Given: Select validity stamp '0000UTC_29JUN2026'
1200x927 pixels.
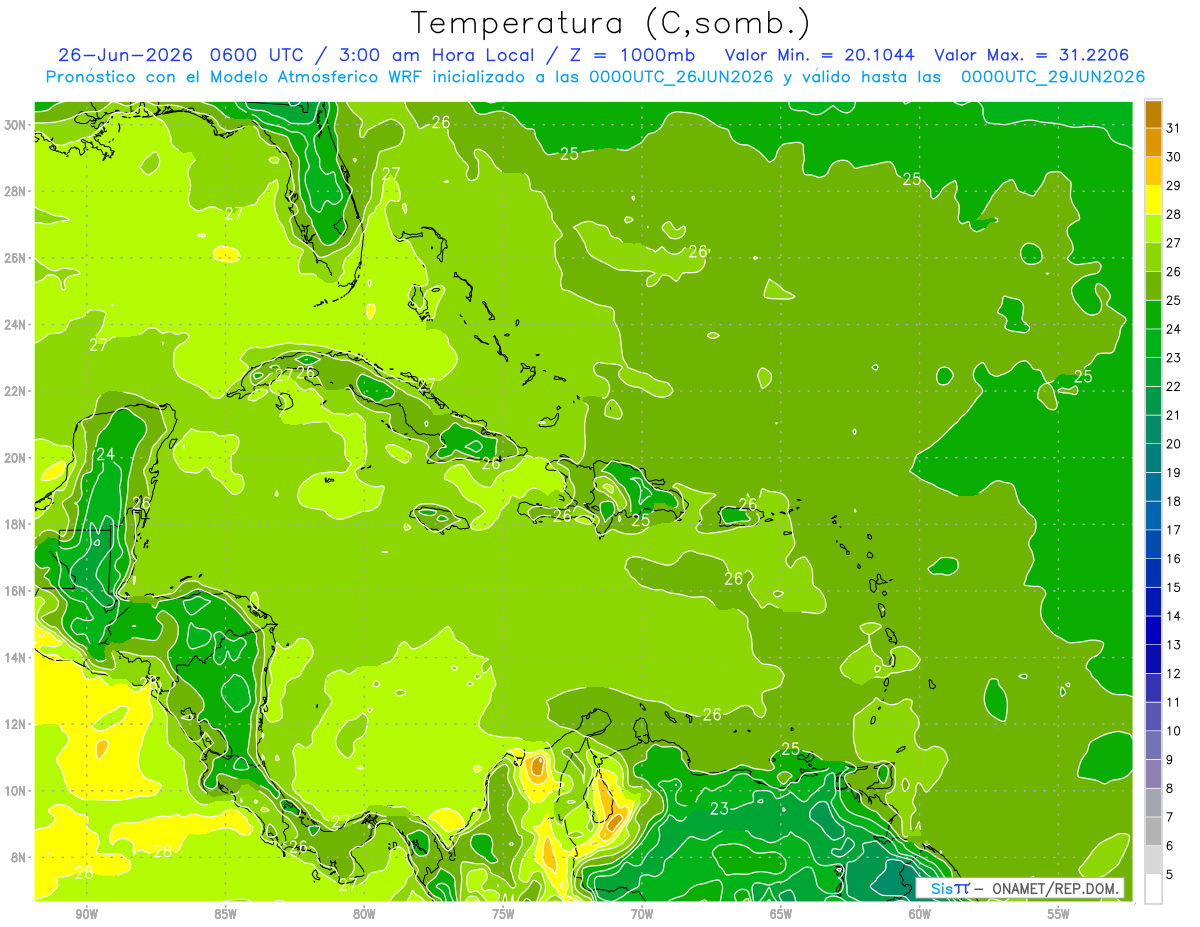Looking at the screenshot, I should (1053, 77).
